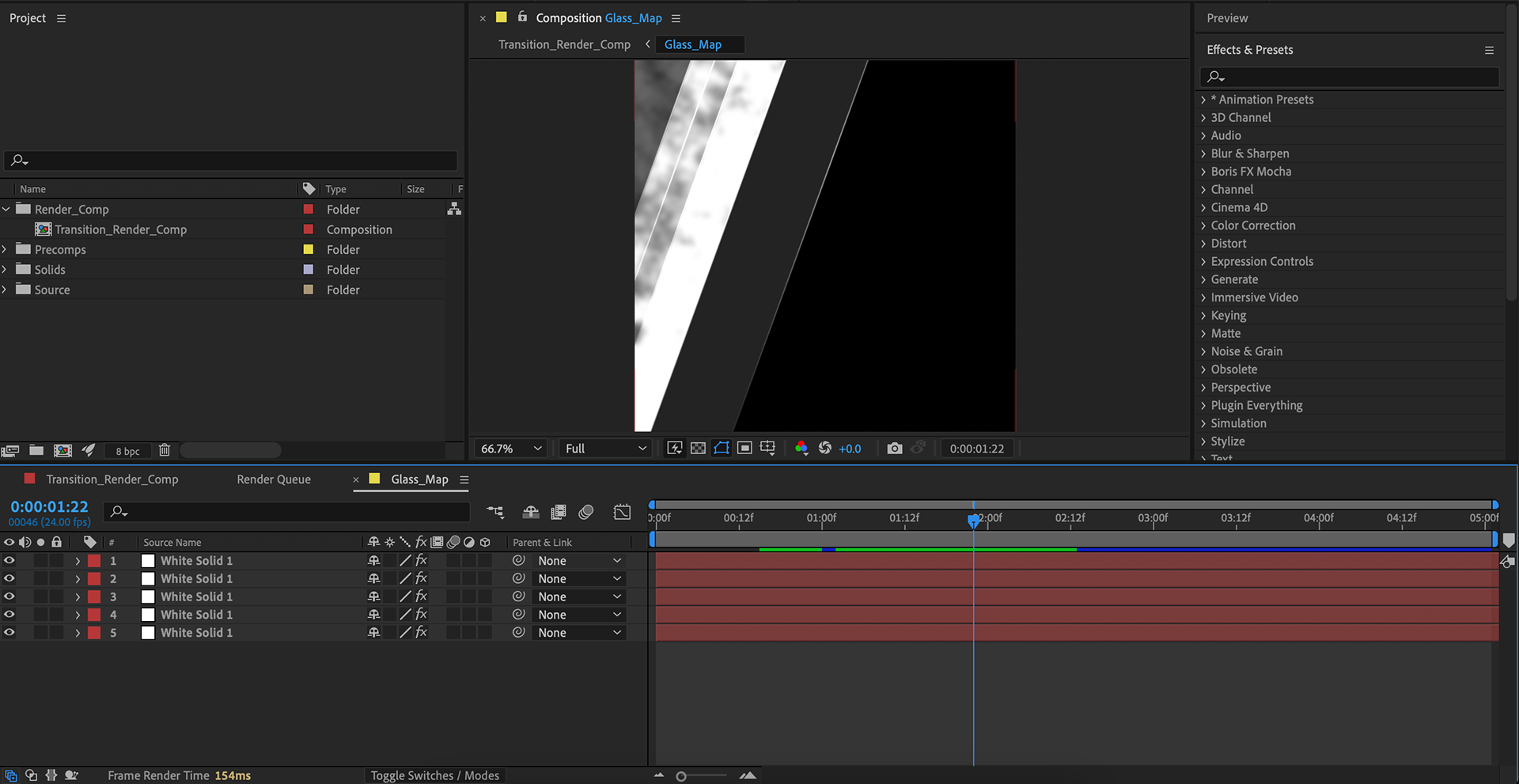Toggle shy switch on layer 2

click(x=373, y=578)
